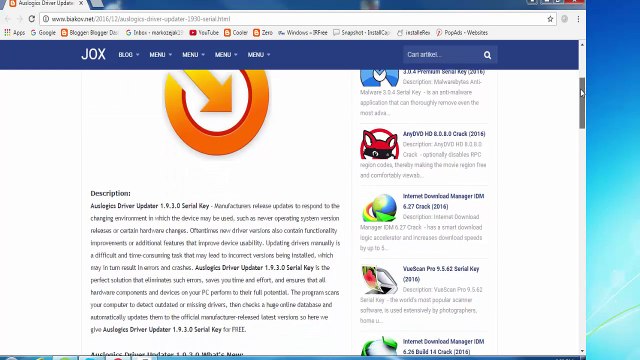Expand the third MENU dropdown
Screen dimensions: 640x360
pyautogui.click(x=226, y=55)
